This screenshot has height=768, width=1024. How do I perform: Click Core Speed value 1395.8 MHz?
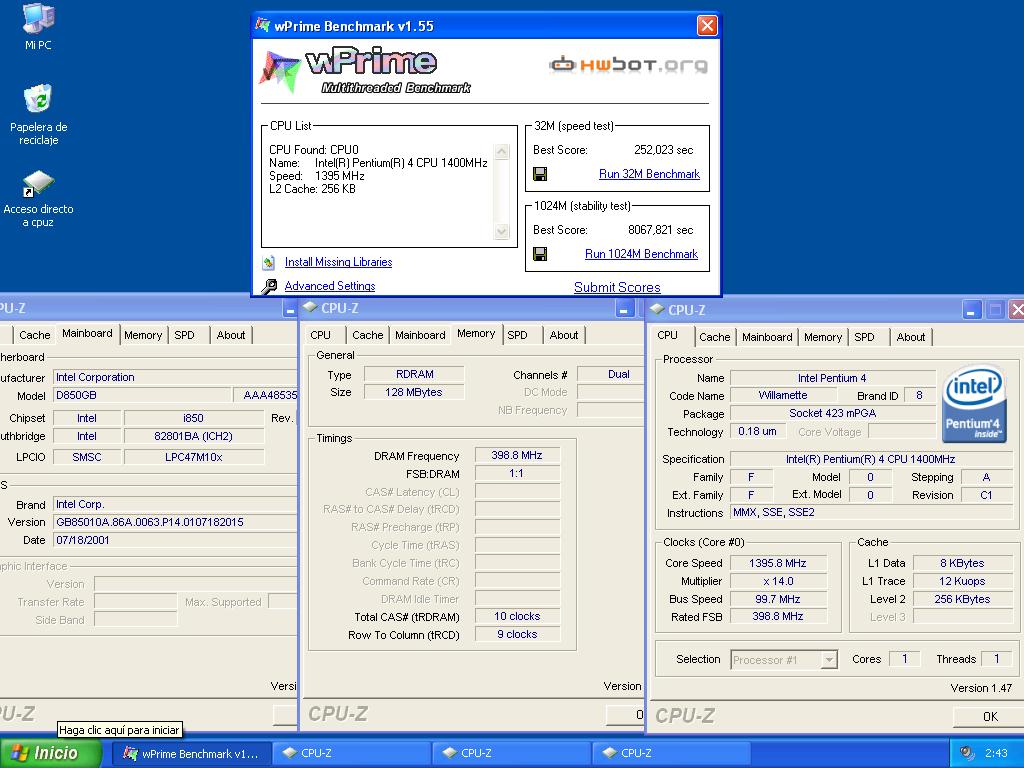pyautogui.click(x=778, y=563)
